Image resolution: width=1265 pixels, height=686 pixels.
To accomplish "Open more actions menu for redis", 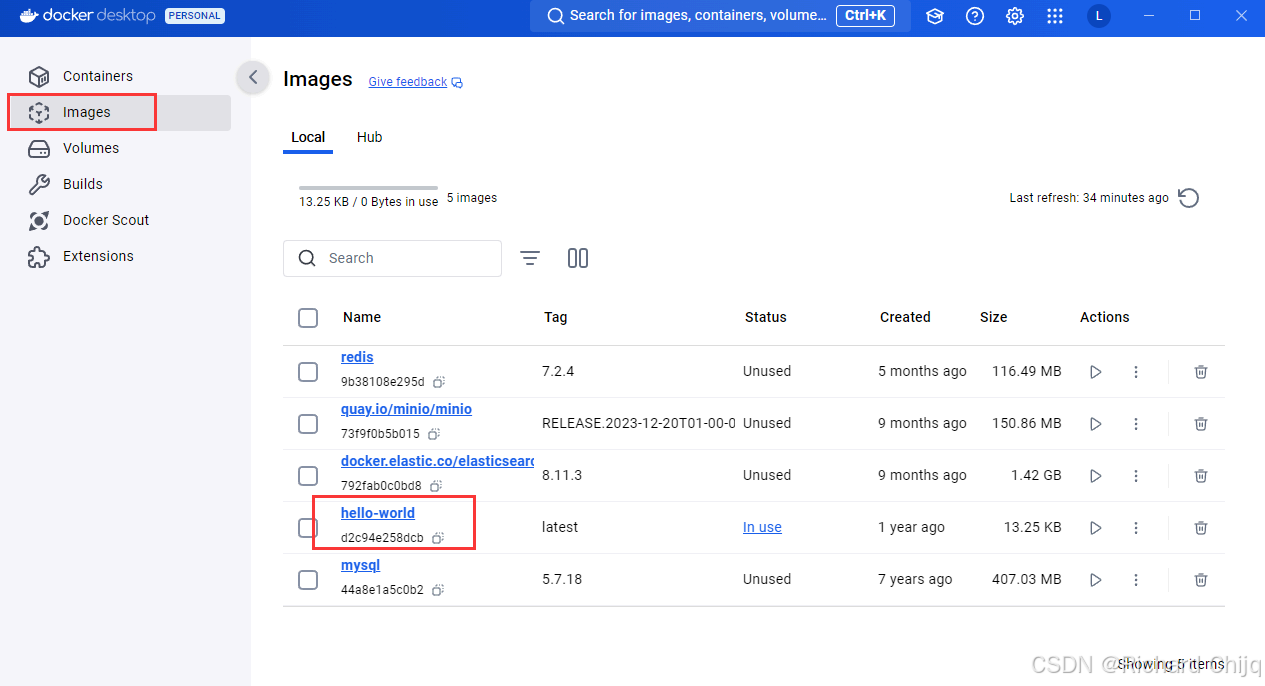I will (x=1136, y=372).
